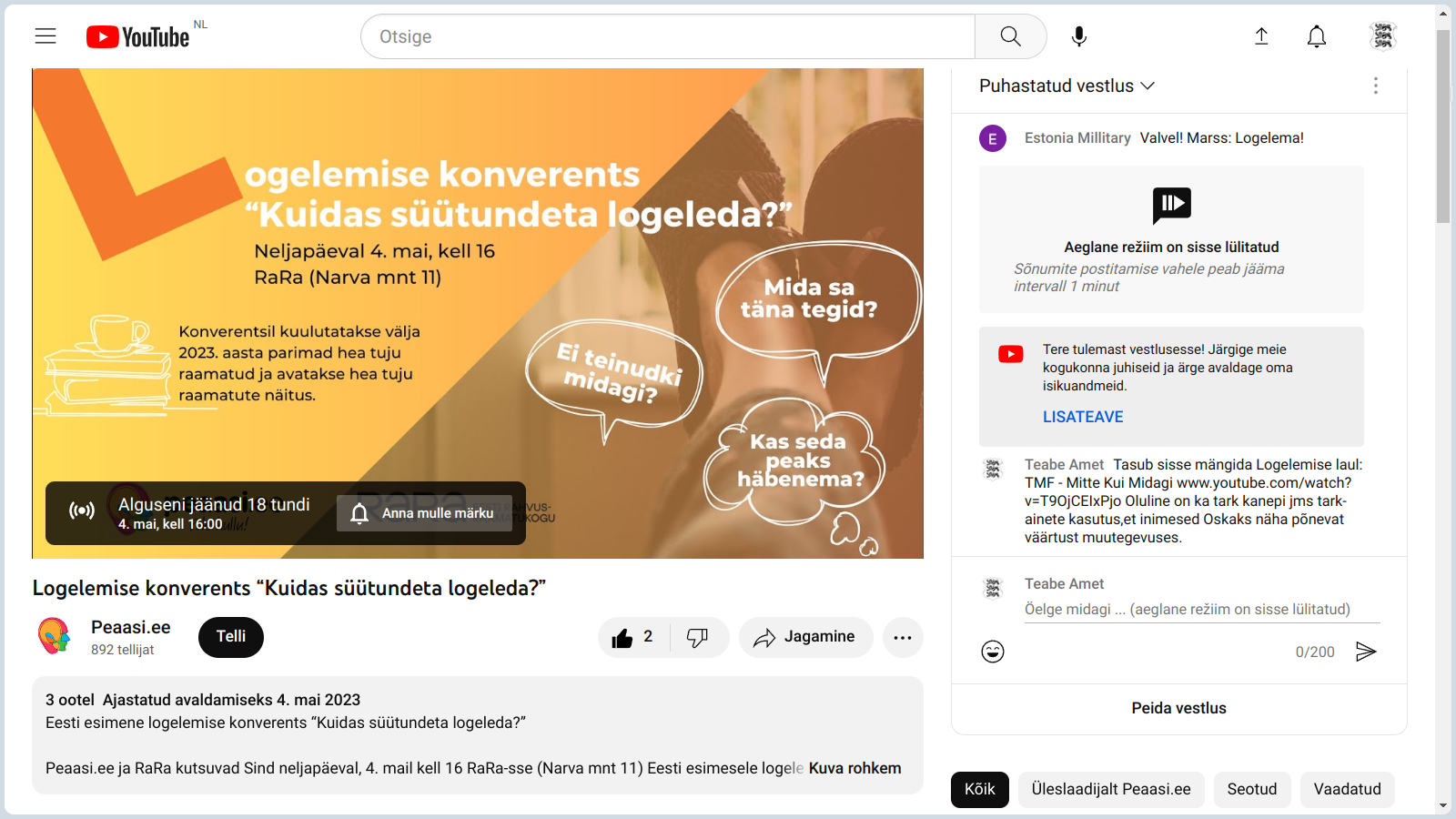Expand the description via Kuva rohkem
Viewport: 1456px width, 819px height.
pos(854,768)
